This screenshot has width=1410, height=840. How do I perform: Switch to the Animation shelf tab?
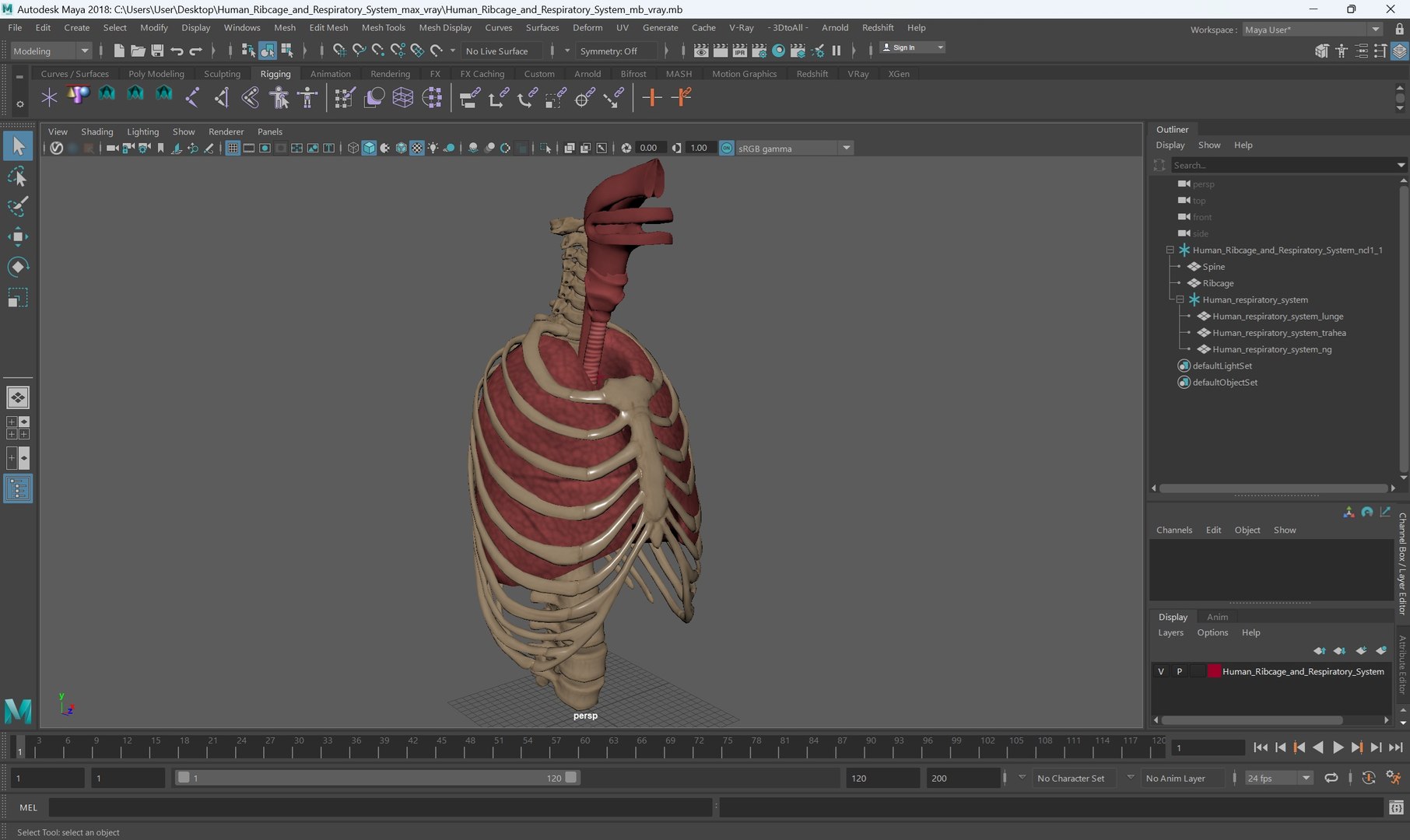(330, 74)
